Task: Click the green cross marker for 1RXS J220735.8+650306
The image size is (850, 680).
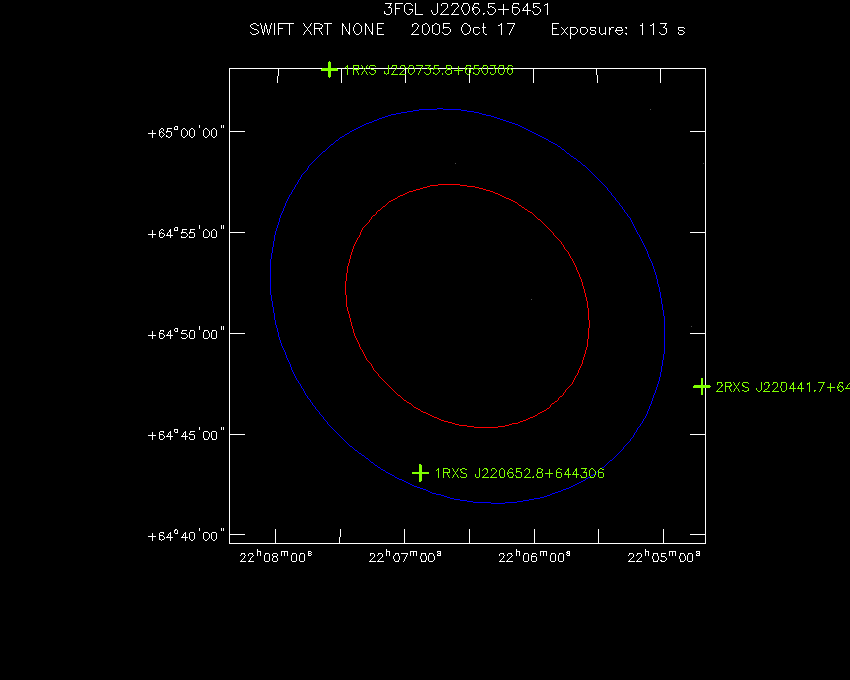Action: click(x=329, y=69)
